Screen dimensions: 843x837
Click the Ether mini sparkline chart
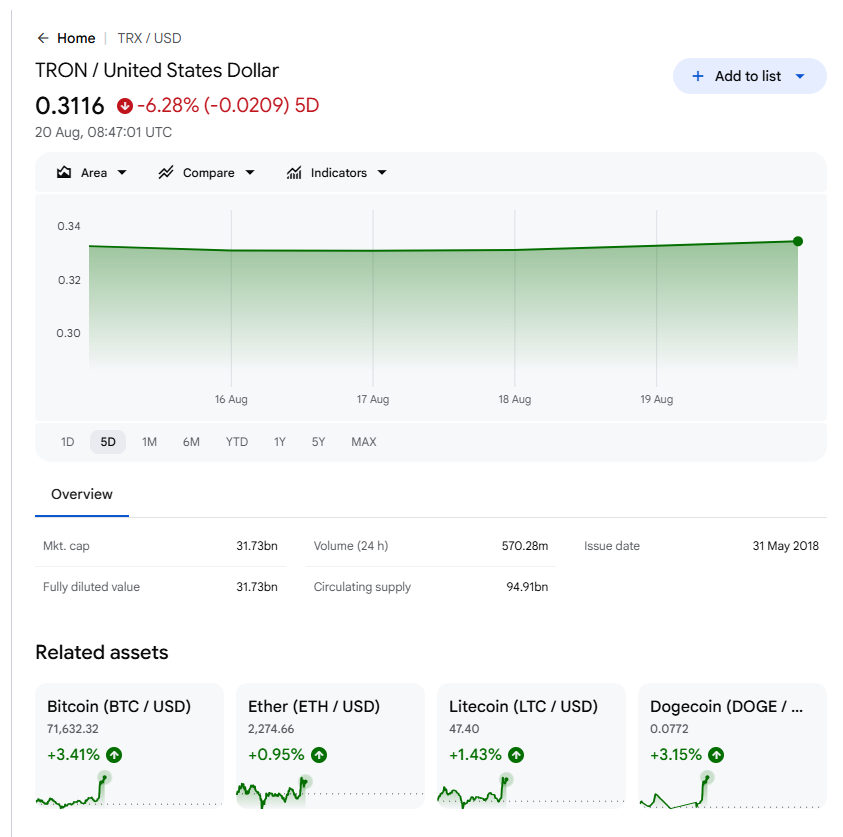[x=330, y=791]
